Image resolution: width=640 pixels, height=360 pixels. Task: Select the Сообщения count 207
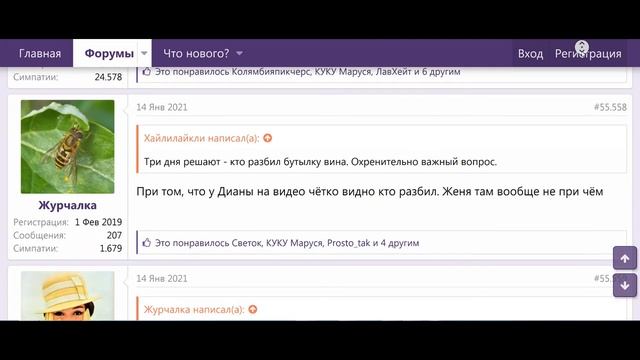coord(114,235)
